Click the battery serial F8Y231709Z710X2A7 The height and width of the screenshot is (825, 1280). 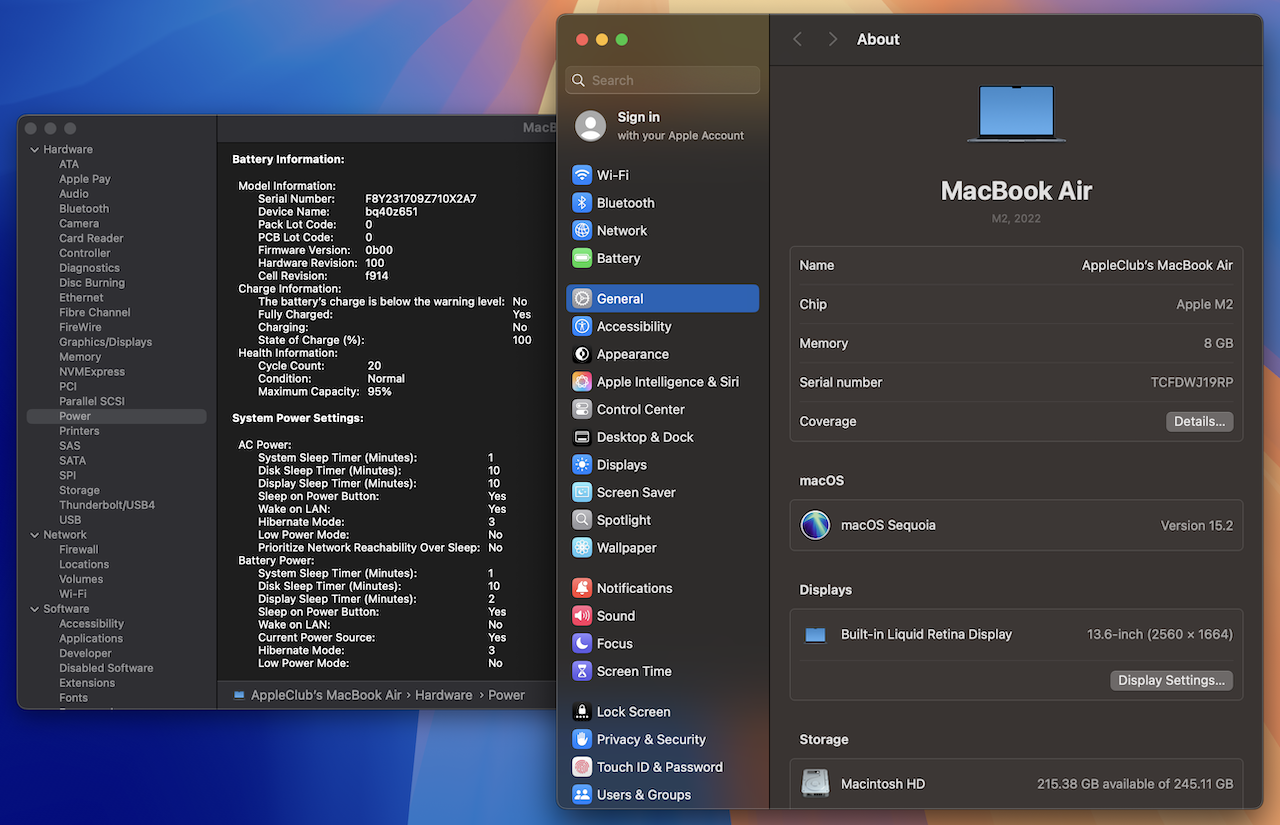point(421,199)
